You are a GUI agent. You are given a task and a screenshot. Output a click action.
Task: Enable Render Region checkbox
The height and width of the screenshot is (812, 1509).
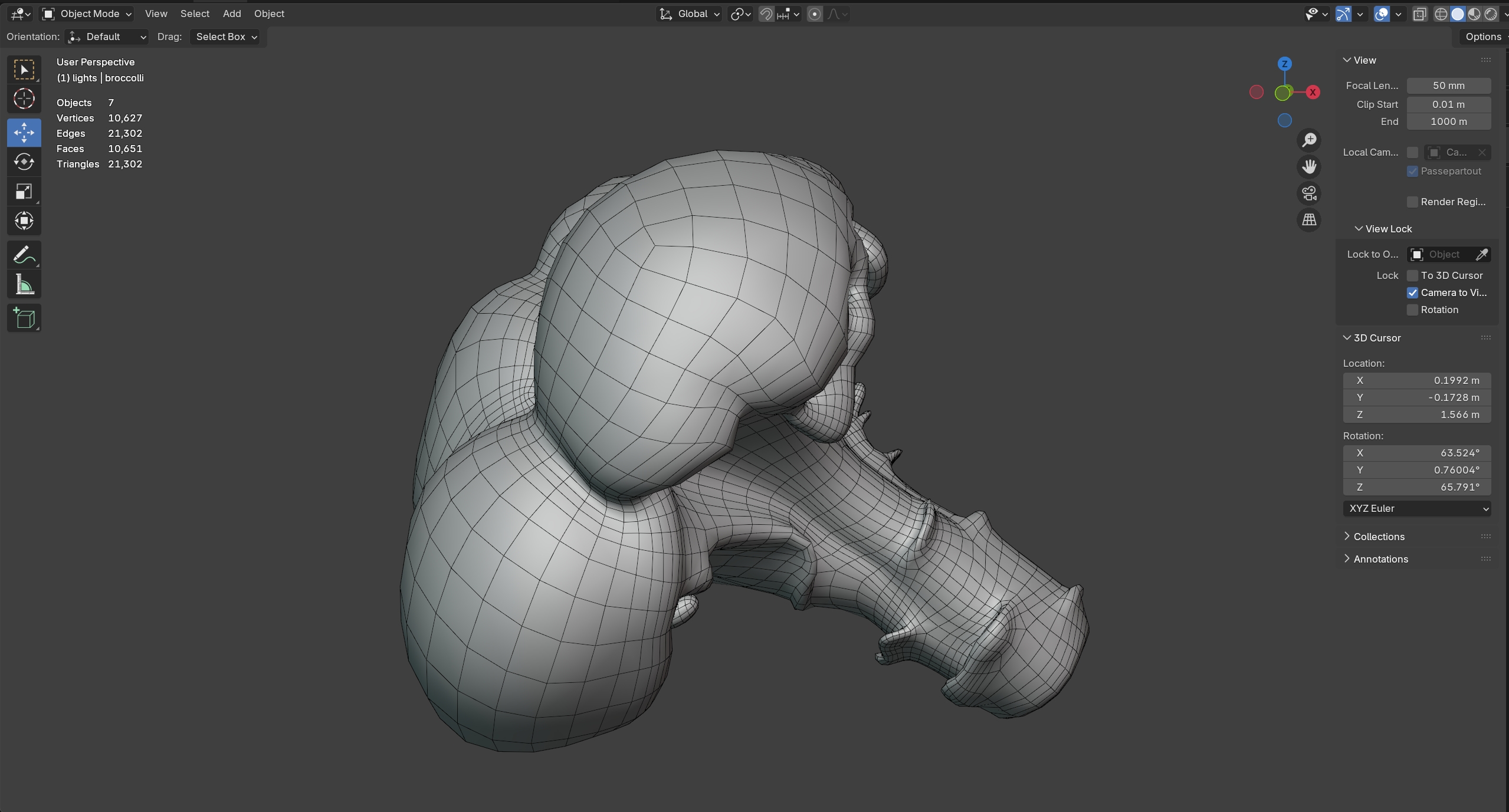pyautogui.click(x=1412, y=202)
